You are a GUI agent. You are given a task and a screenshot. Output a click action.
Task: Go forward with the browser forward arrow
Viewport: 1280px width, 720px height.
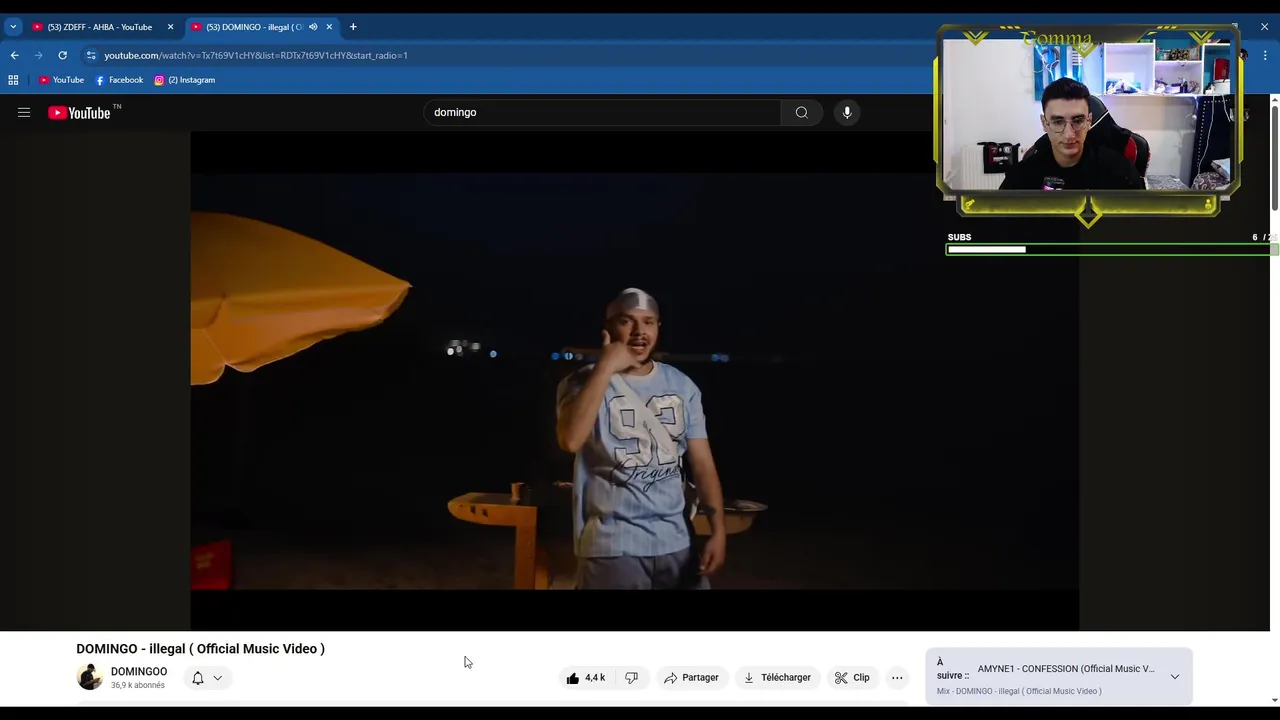(x=38, y=55)
